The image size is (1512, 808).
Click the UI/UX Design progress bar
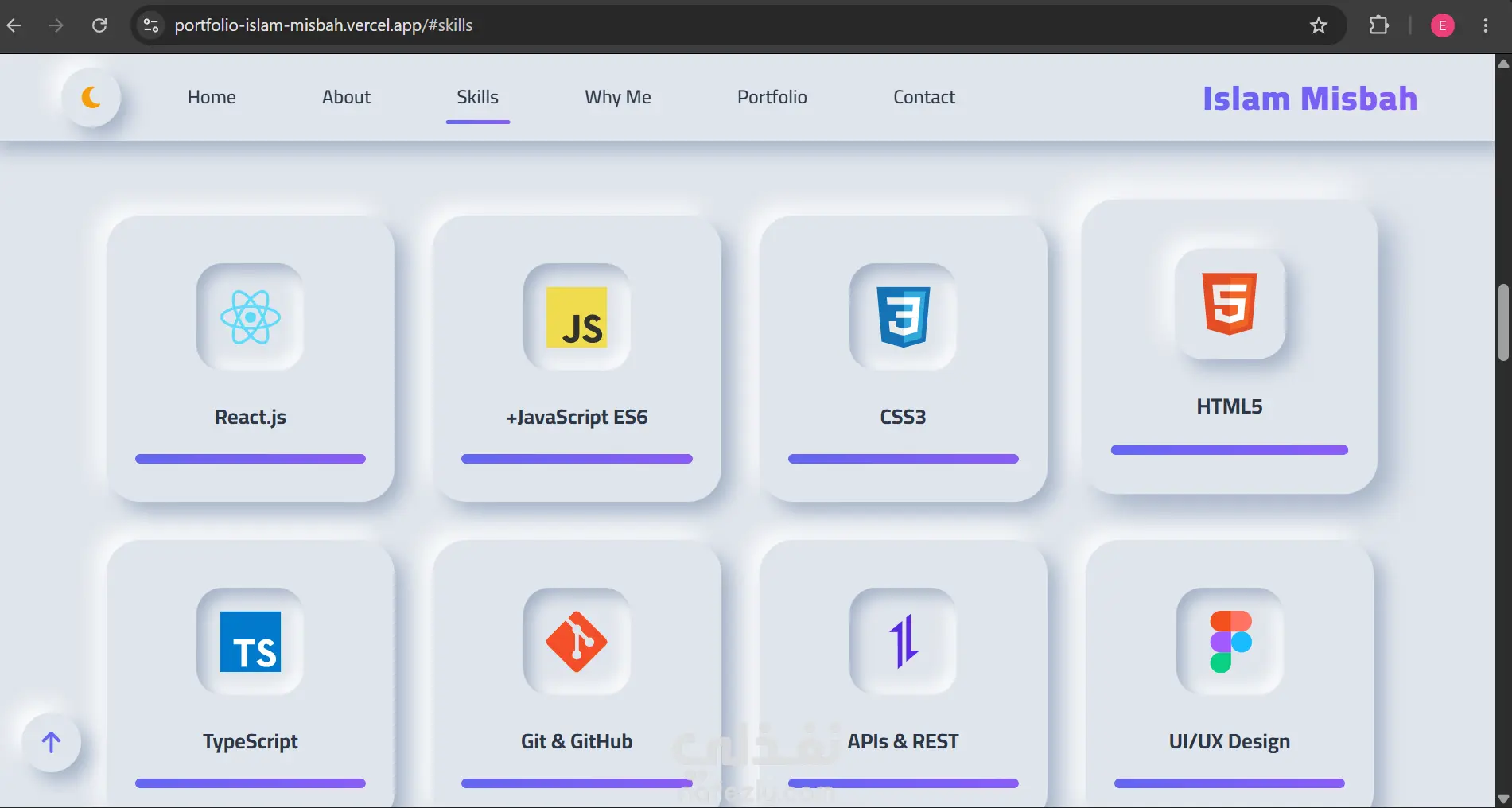(1230, 783)
